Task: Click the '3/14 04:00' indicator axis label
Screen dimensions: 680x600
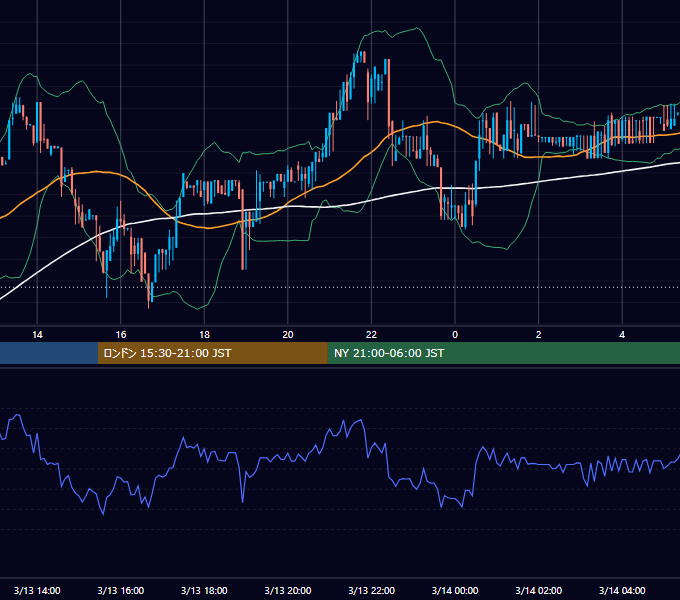Action: [622, 590]
